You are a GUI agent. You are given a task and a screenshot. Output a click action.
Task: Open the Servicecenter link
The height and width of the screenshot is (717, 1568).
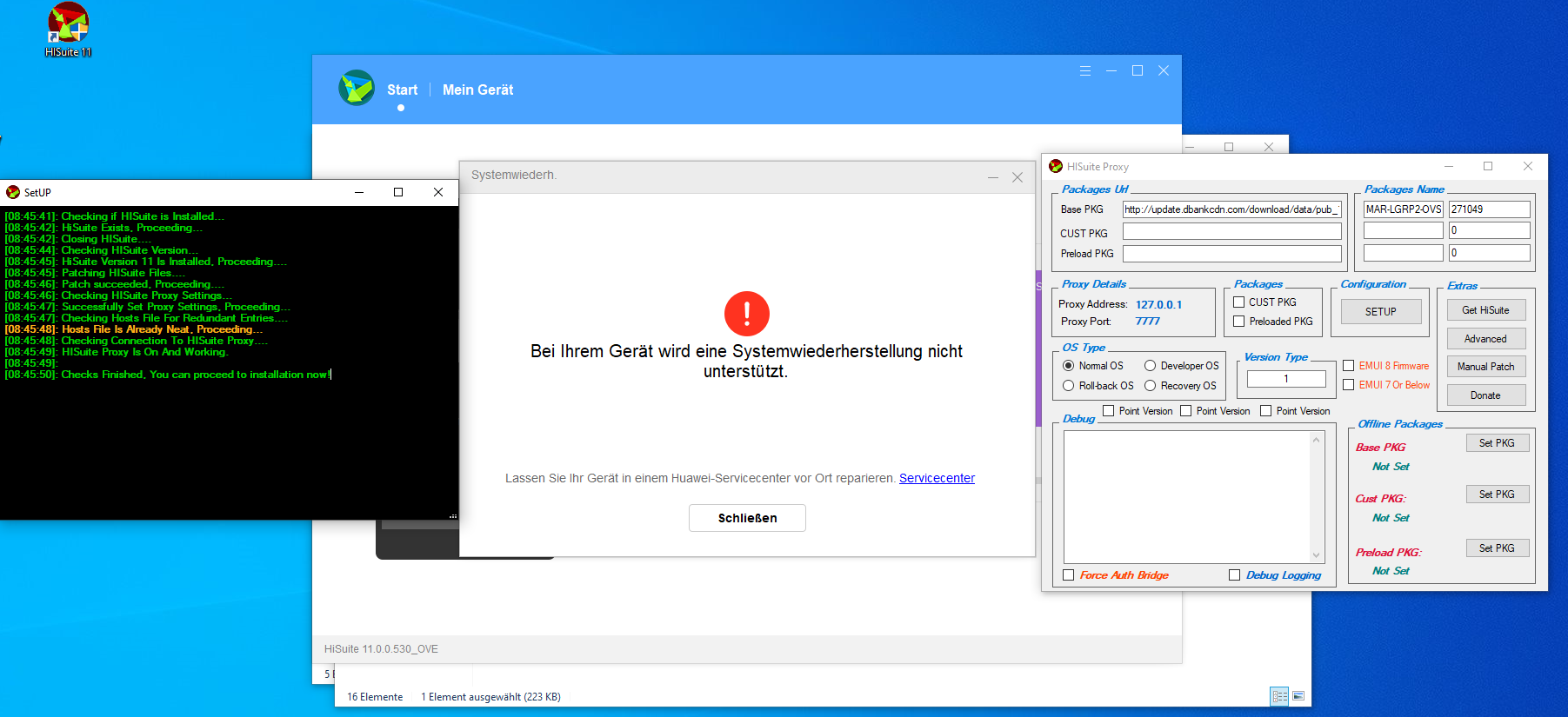point(937,478)
